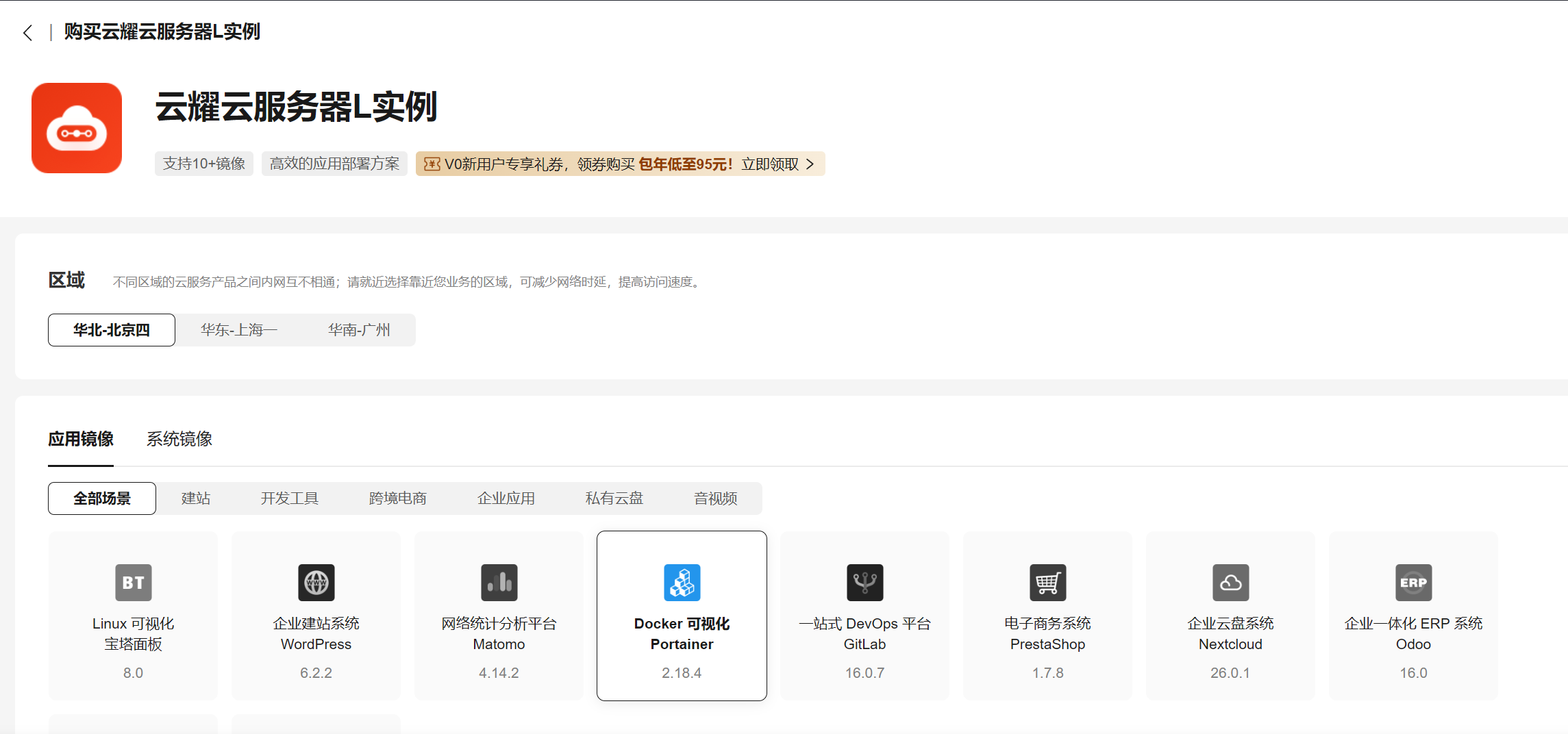Click the PrestaShop shopping cart icon
The height and width of the screenshot is (734, 1568).
pos(1047,583)
